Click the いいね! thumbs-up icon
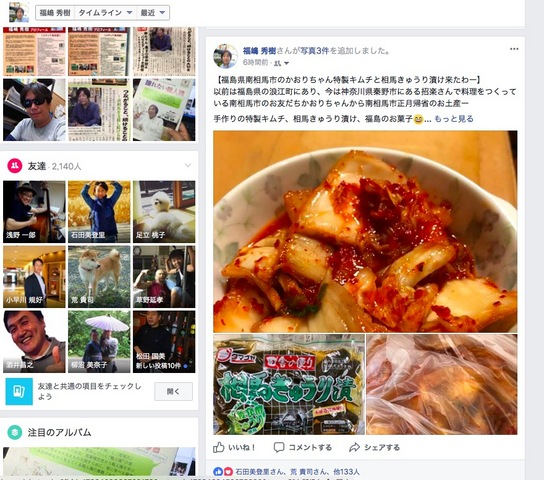 219,447
